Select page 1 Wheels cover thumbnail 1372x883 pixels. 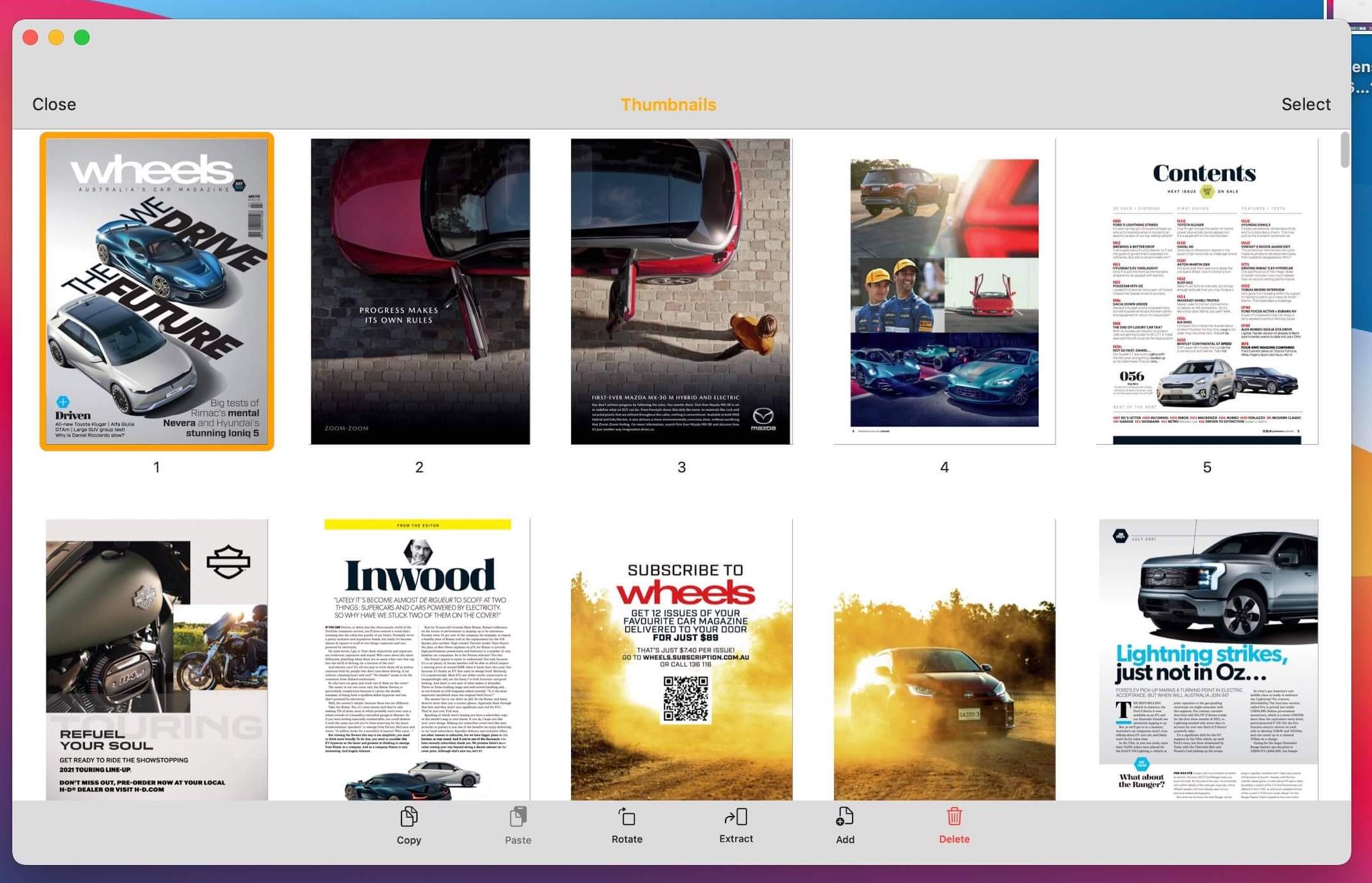[x=157, y=291]
